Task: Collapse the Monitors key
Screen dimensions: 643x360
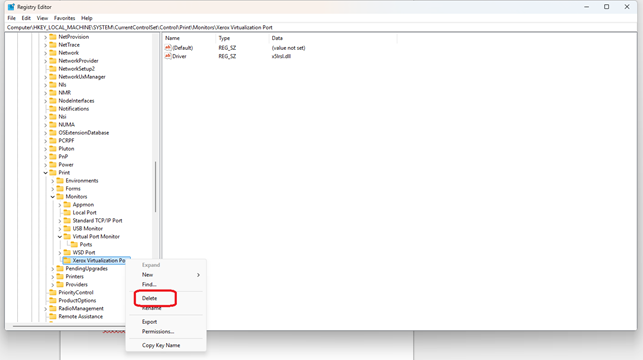Action: pos(53,197)
